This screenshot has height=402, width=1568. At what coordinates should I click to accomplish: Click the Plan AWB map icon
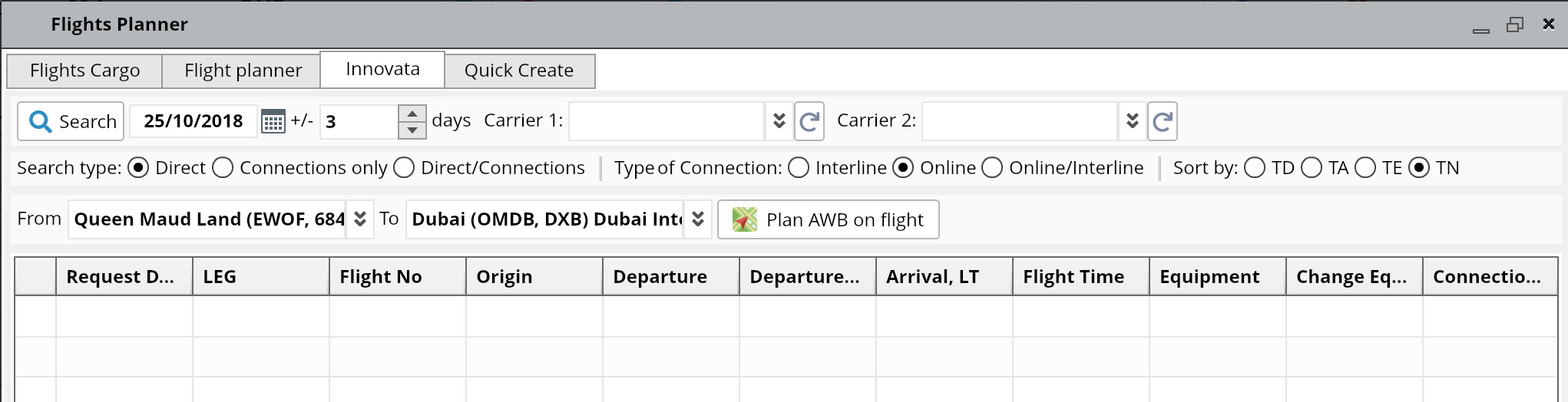pos(744,219)
